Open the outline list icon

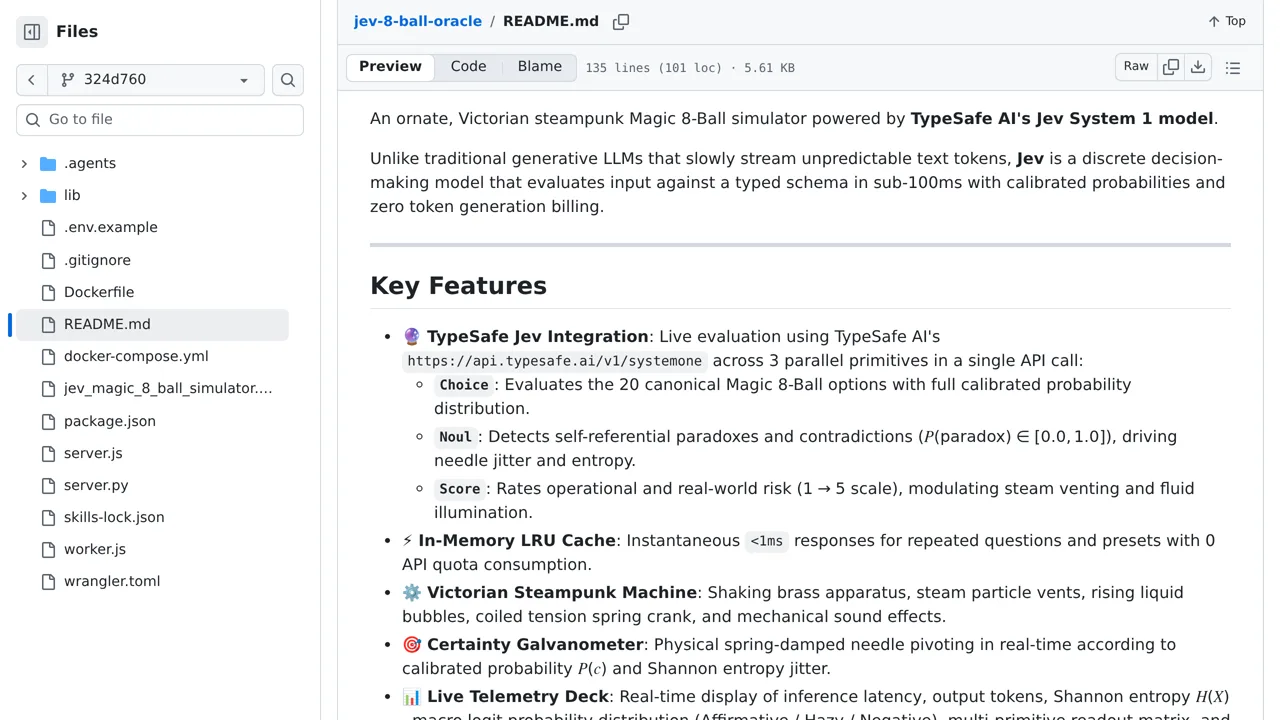[x=1233, y=68]
